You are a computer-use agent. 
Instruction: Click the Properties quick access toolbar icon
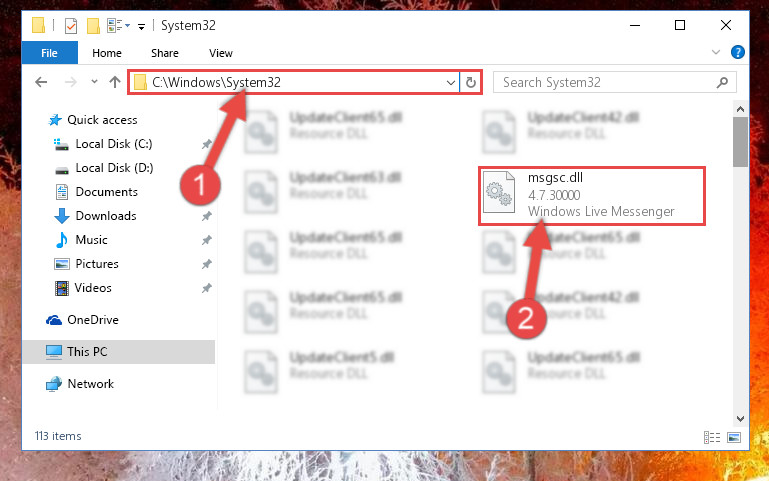pyautogui.click(x=71, y=25)
